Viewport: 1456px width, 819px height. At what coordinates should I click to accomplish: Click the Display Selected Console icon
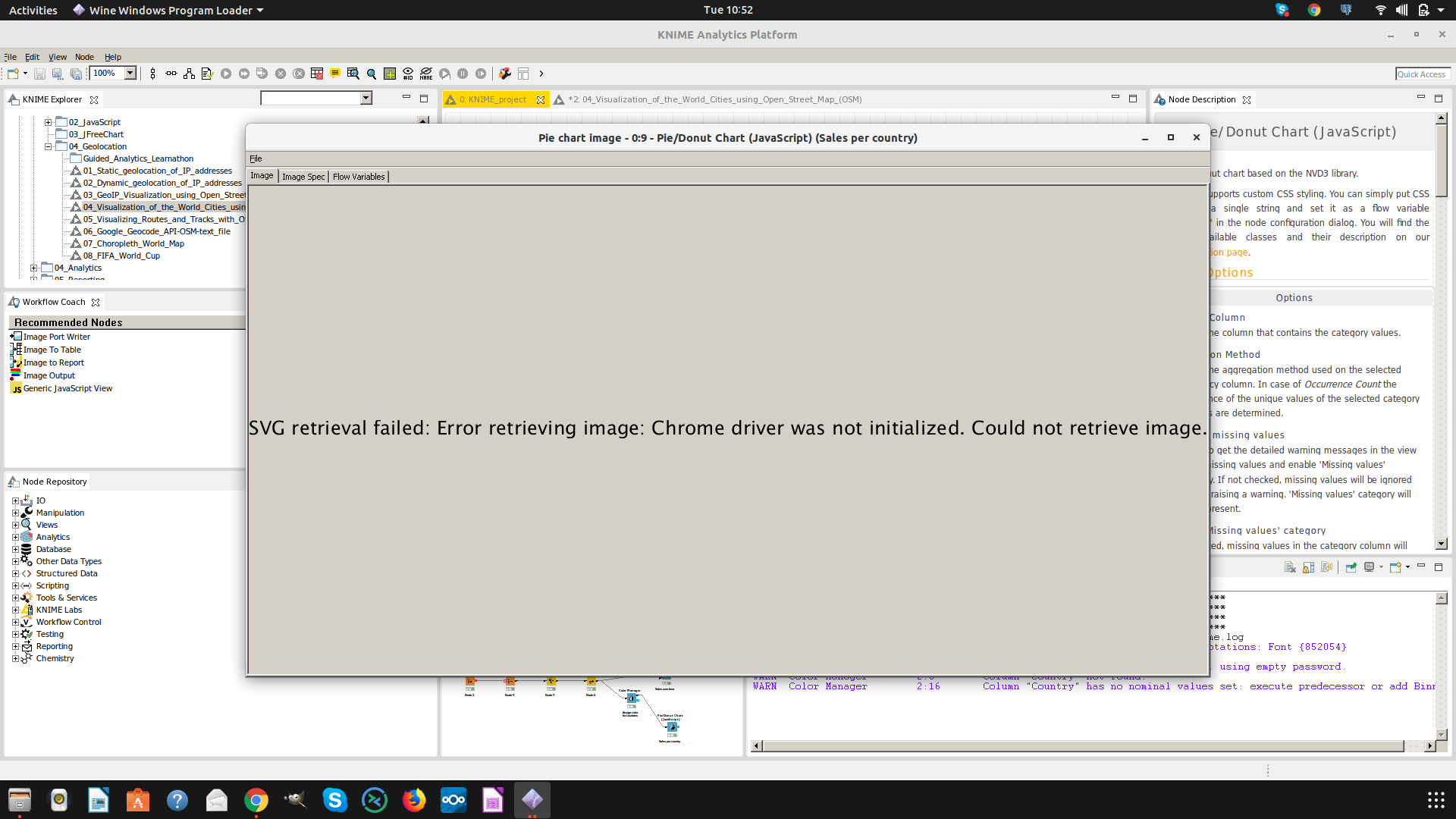point(1369,567)
